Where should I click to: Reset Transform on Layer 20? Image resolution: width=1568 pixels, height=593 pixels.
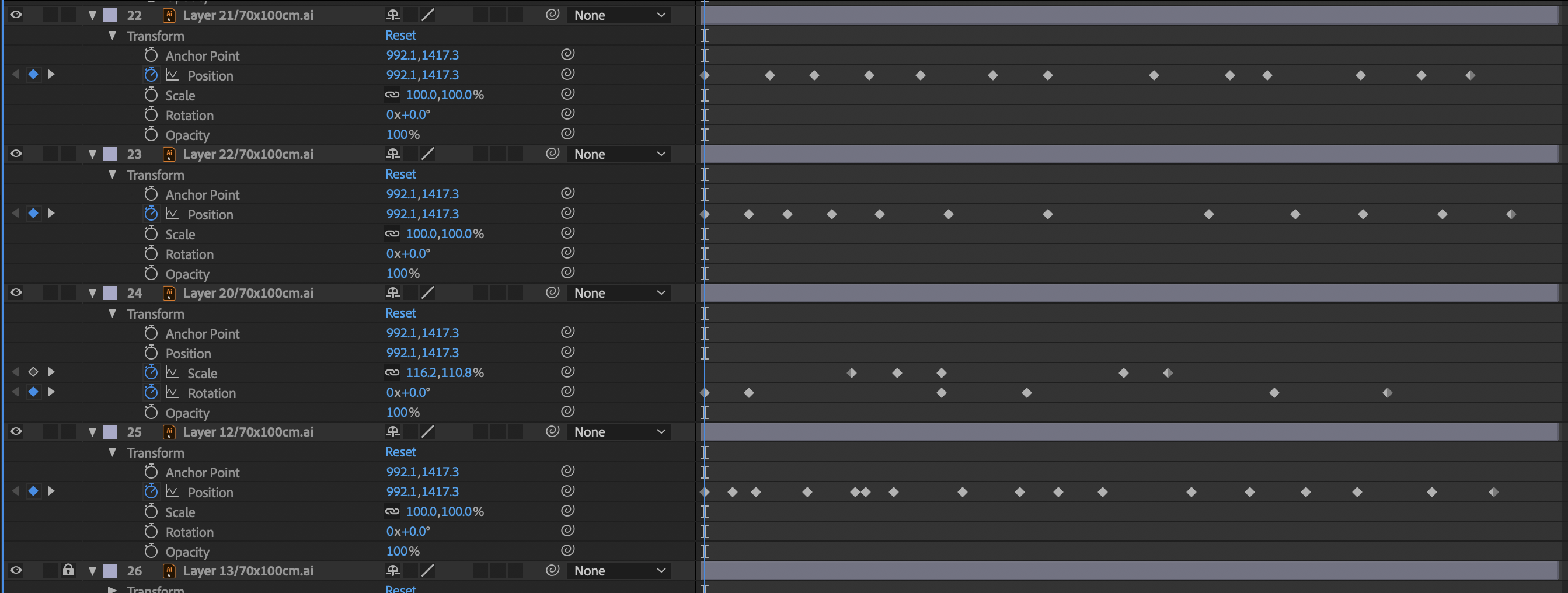400,313
